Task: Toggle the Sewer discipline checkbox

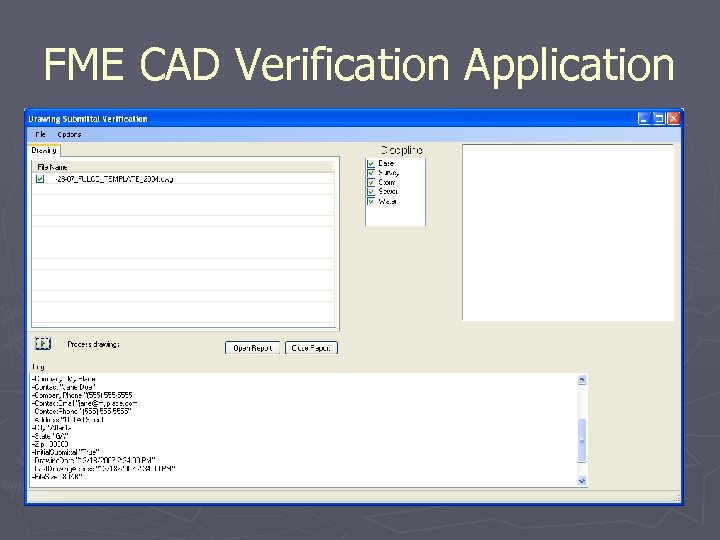Action: 371,191
